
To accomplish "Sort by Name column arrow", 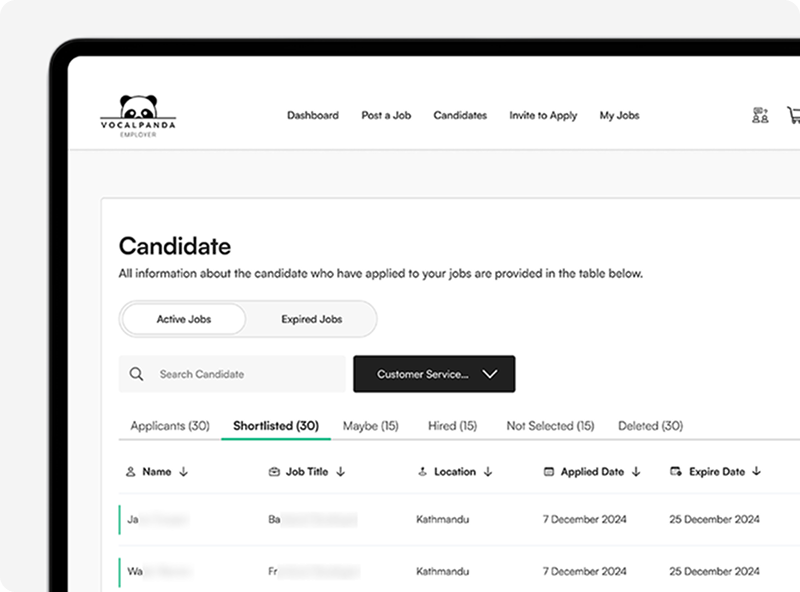I will [184, 472].
